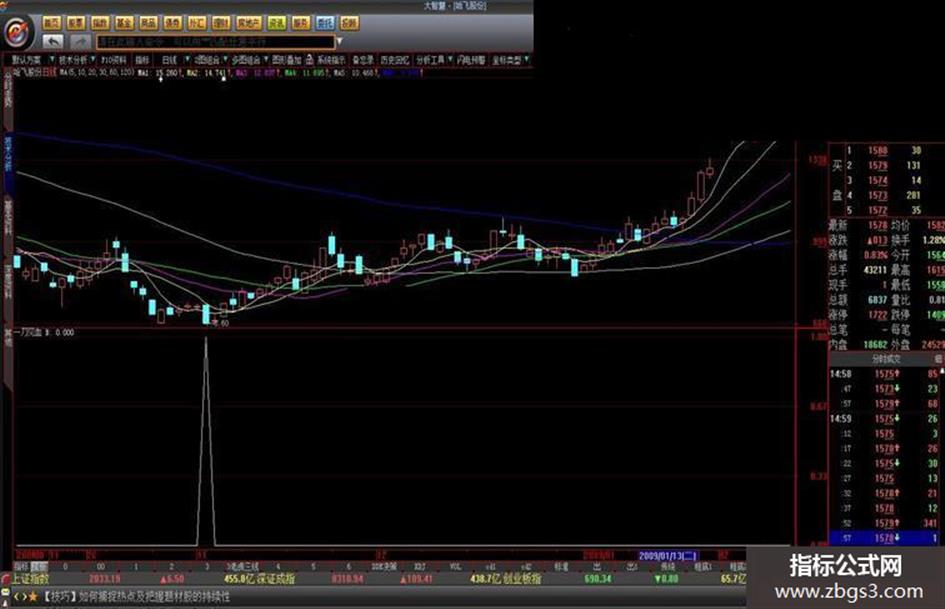Click buy level 4 volume 281
This screenshot has width=945, height=609.
coord(914,195)
